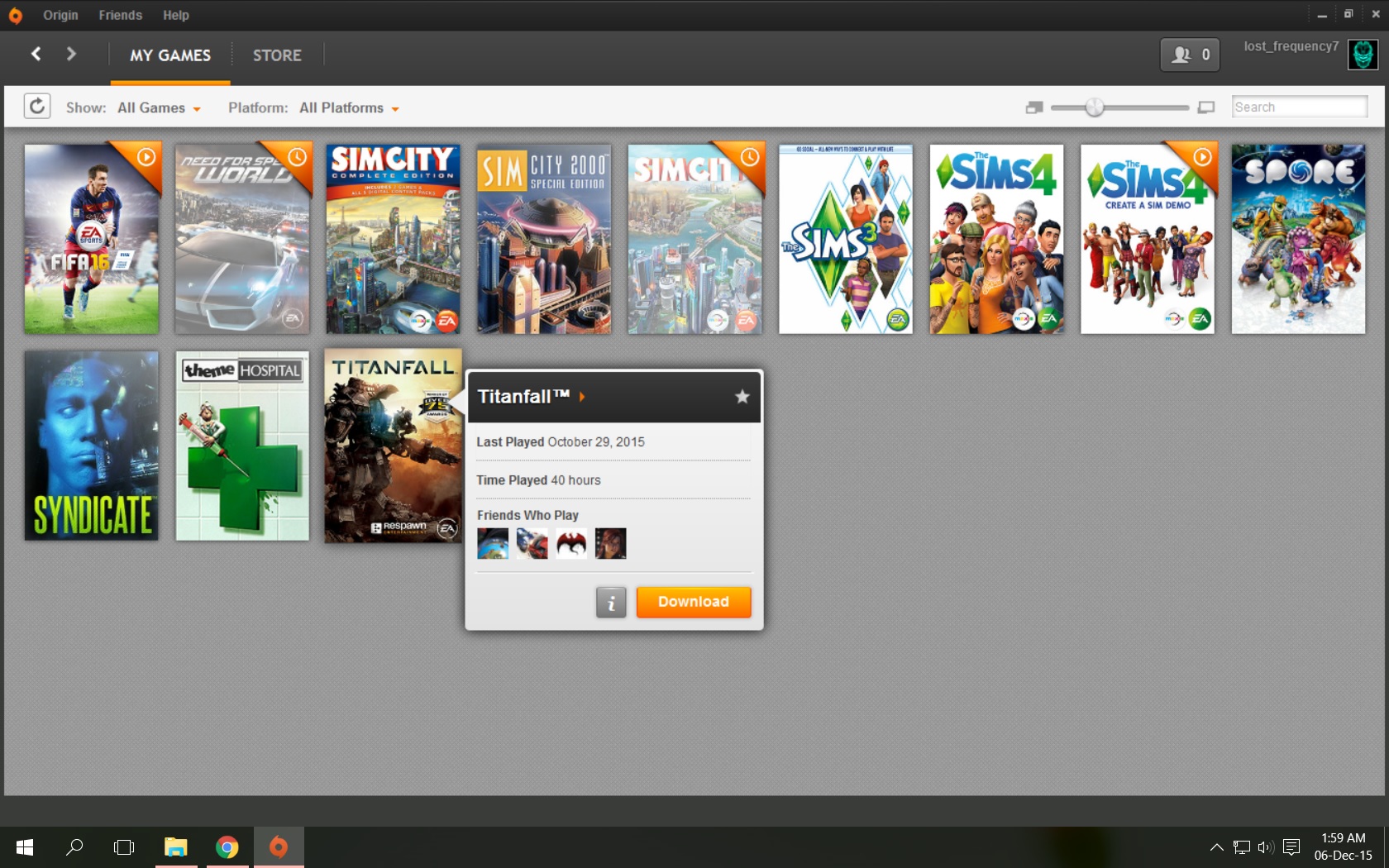
Task: Open Chrome from the taskbar
Action: coord(227,847)
